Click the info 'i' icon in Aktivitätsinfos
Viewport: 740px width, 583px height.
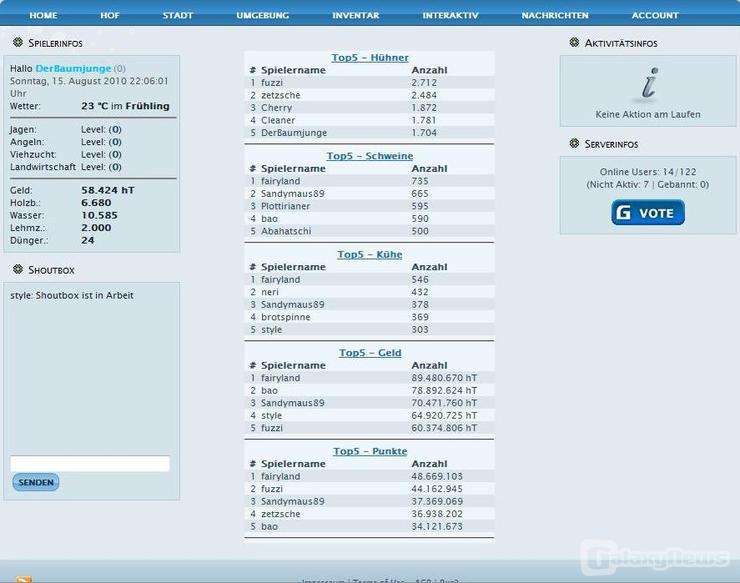(648, 85)
